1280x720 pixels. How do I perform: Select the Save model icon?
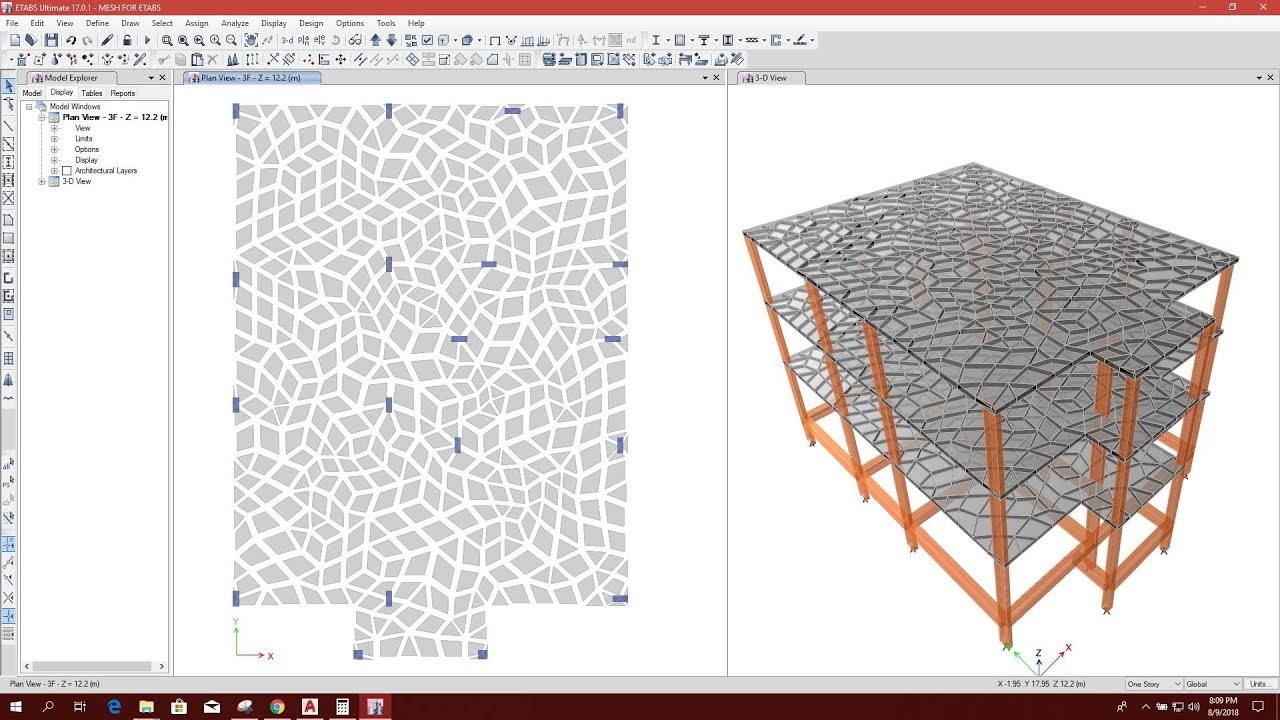click(x=52, y=40)
